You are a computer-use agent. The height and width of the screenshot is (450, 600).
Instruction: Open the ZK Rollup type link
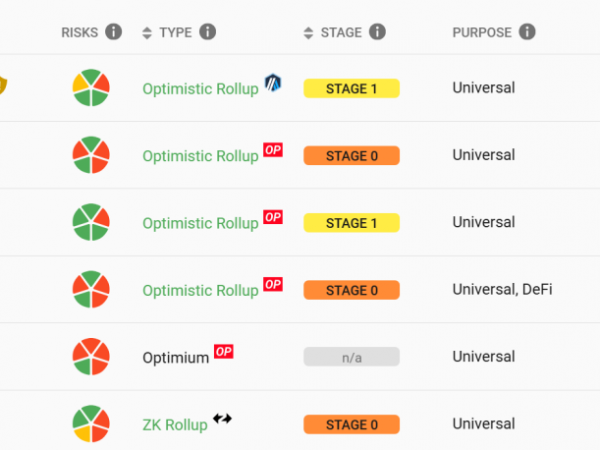click(x=175, y=425)
